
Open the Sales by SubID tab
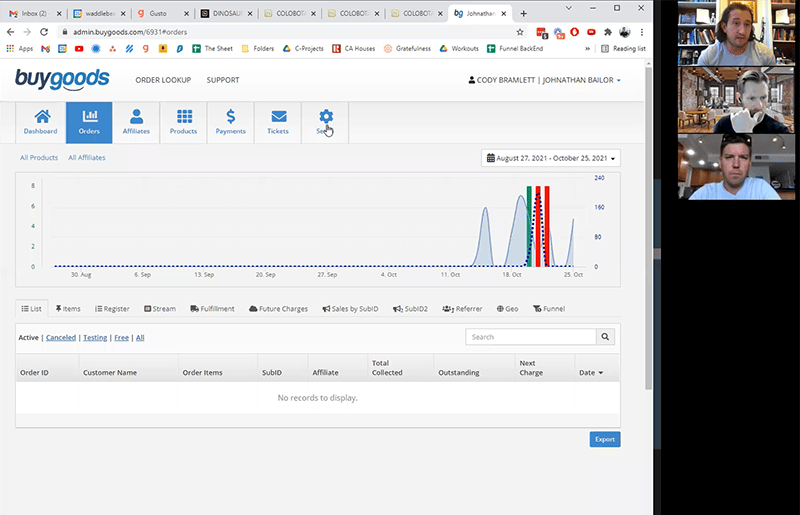[350, 309]
